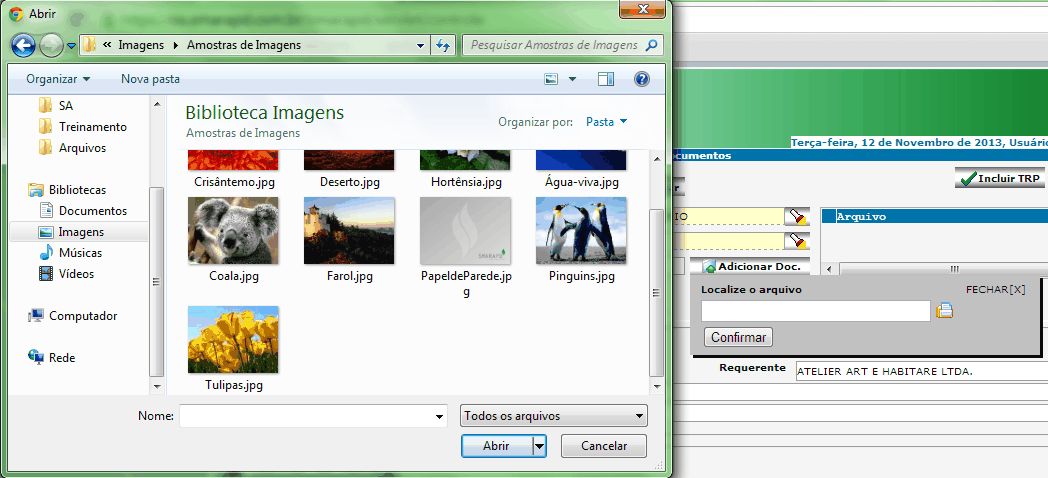Click the Abrir button
The image size is (1048, 478).
[x=496, y=446]
